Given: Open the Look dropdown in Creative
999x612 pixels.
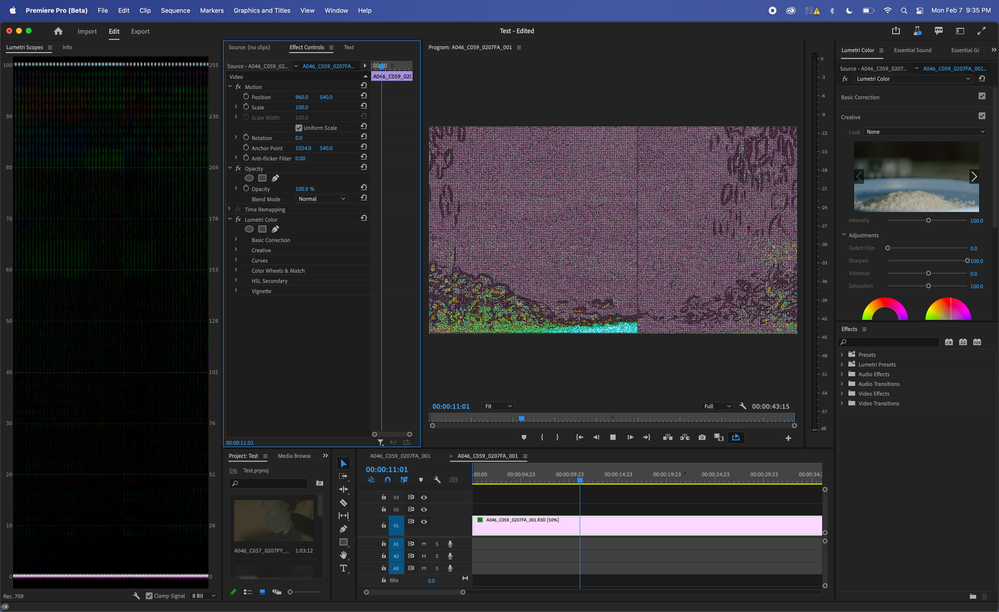Looking at the screenshot, I should click(925, 132).
